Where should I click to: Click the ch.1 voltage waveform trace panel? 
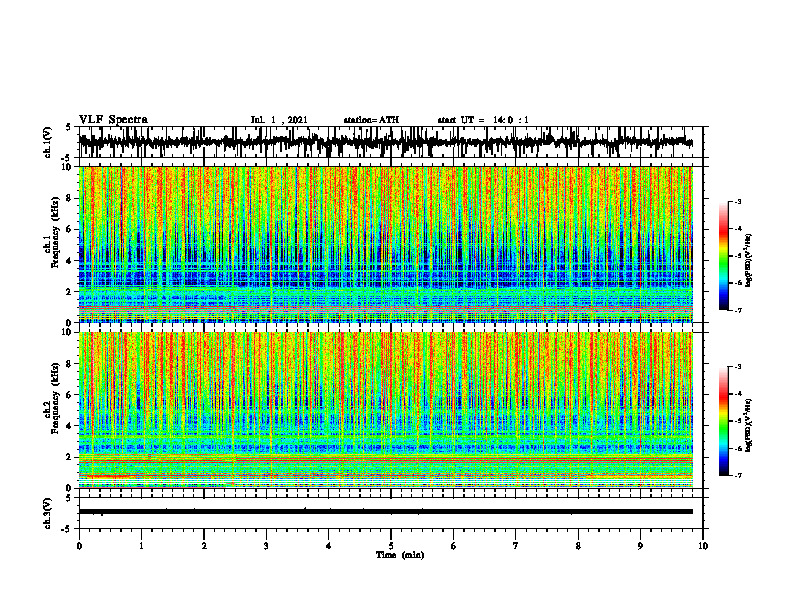coord(390,142)
